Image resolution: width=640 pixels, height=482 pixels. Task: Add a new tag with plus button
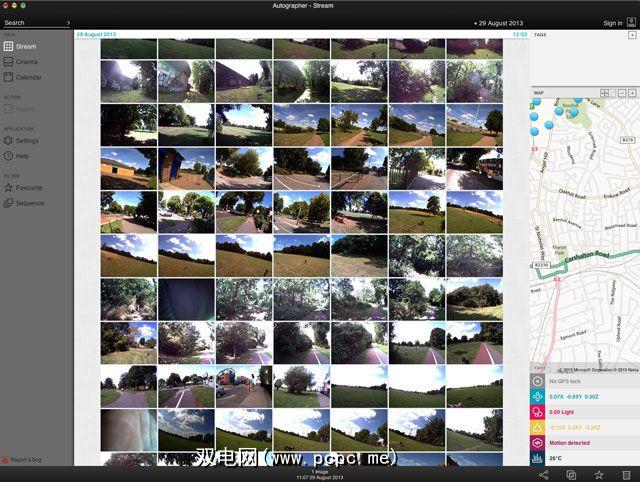click(x=631, y=35)
